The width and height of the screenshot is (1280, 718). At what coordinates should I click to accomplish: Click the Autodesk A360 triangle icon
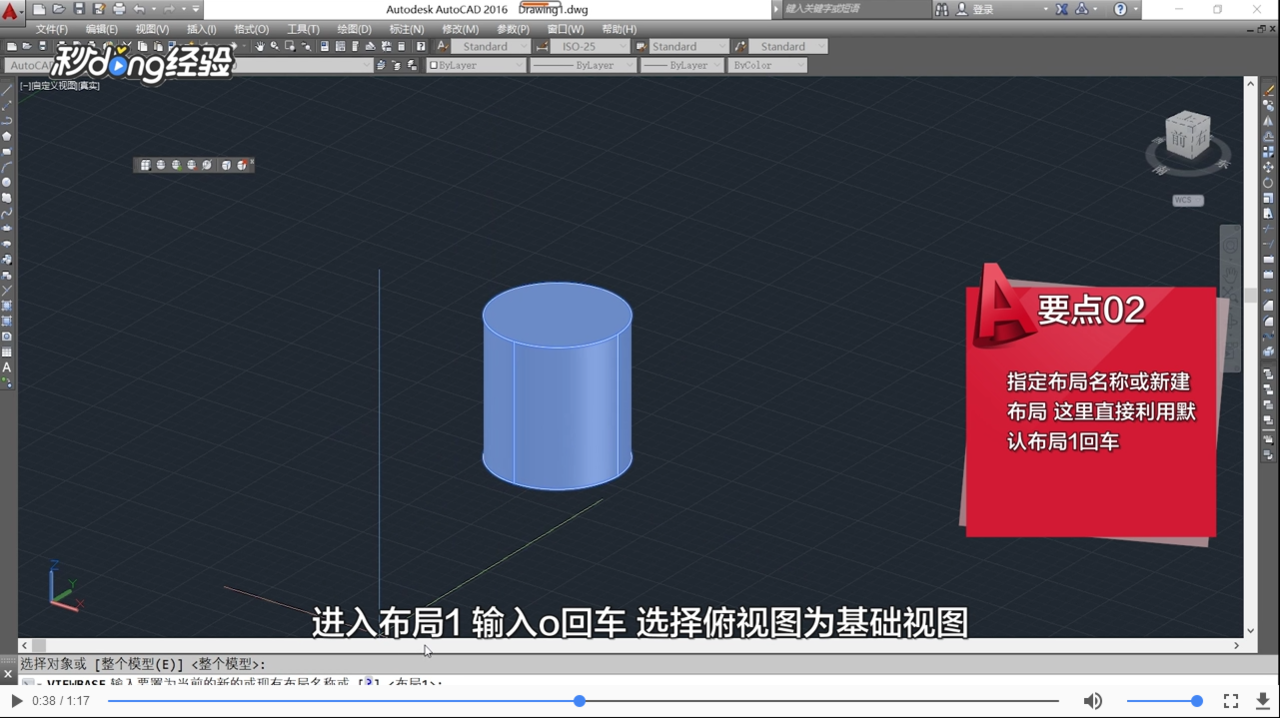tap(1082, 9)
